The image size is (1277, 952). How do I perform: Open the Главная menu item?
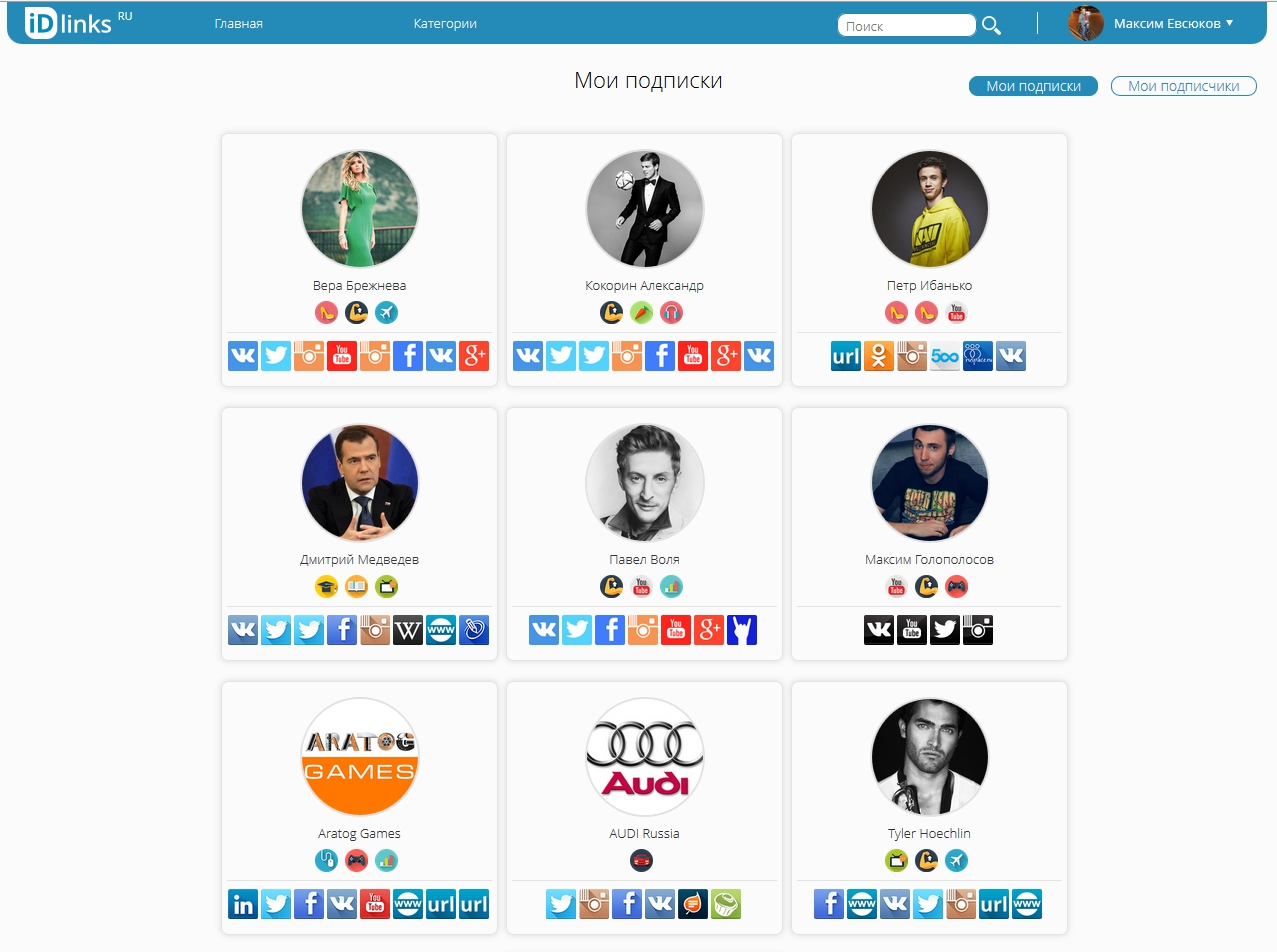pos(239,23)
